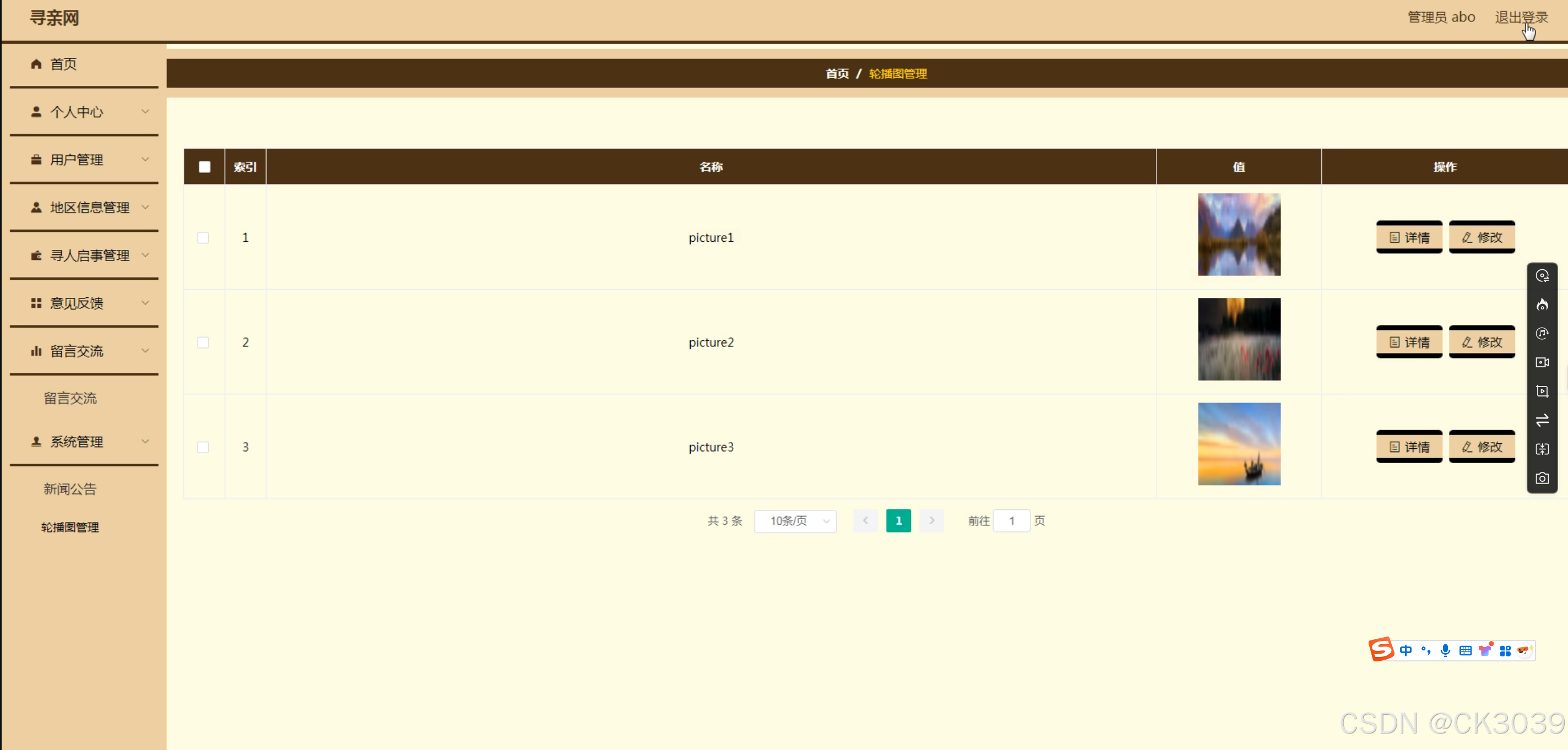Open the 新闻公告 submenu item
1568x750 pixels.
pos(70,489)
